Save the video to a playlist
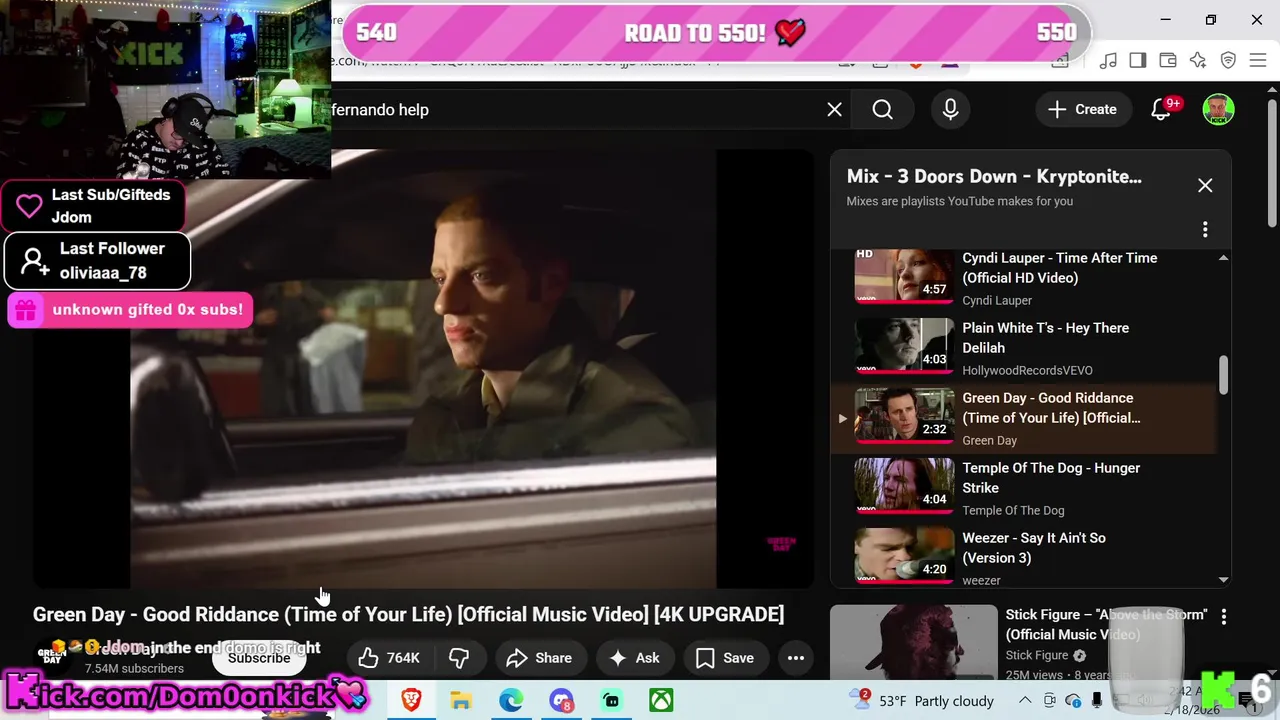This screenshot has height=720, width=1280. (x=725, y=658)
